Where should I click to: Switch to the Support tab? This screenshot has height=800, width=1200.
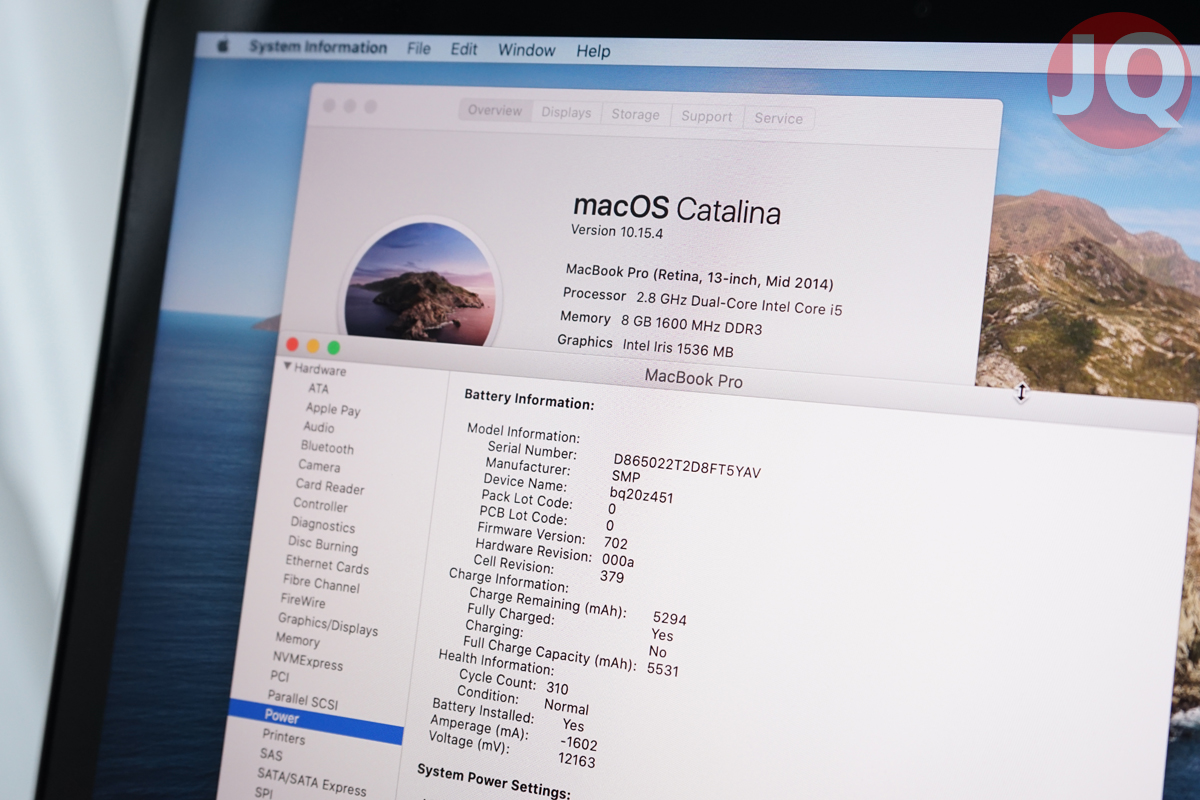[x=706, y=117]
